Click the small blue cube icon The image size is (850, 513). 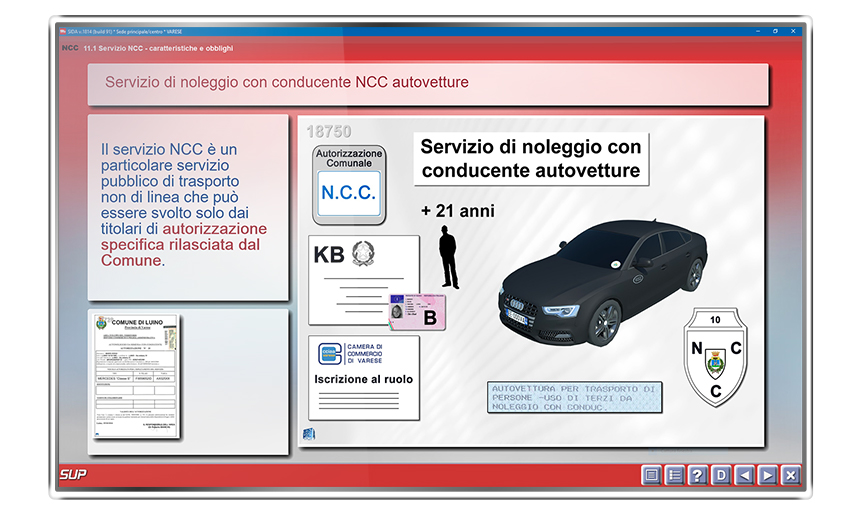309,433
